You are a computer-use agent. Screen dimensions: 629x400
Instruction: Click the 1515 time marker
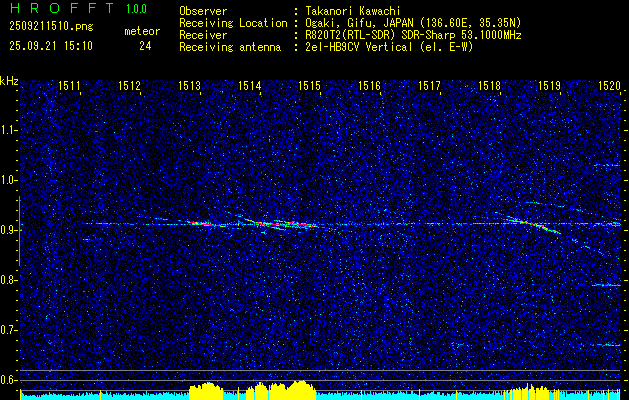coord(309,85)
